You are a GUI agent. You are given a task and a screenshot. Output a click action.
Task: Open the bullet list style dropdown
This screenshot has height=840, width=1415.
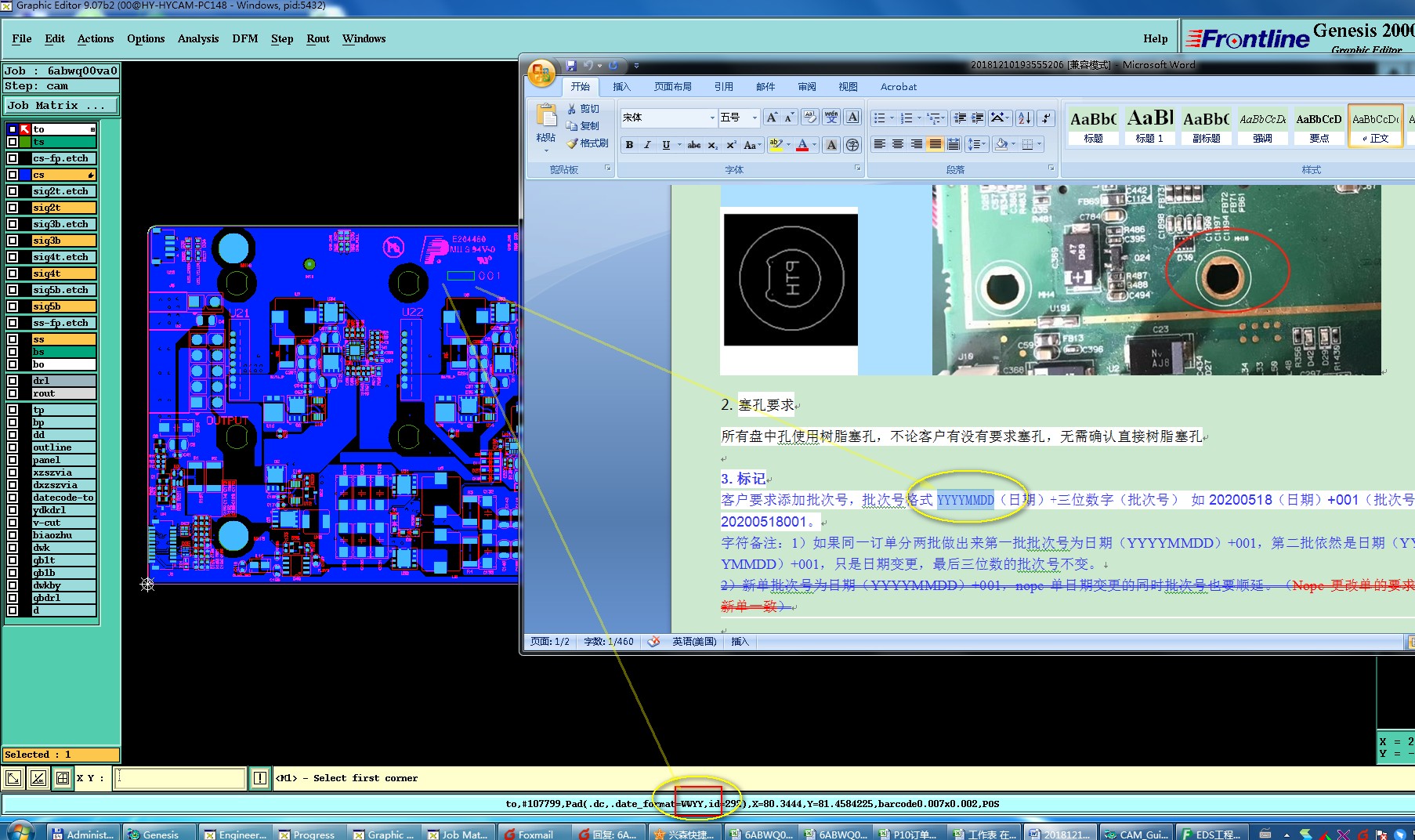coord(892,118)
